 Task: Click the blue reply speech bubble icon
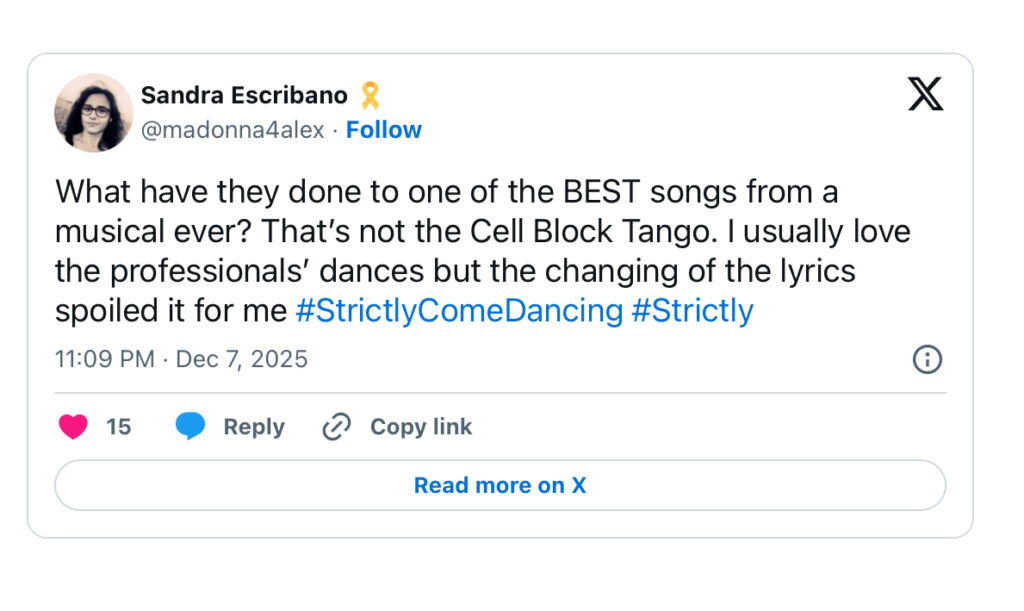190,427
